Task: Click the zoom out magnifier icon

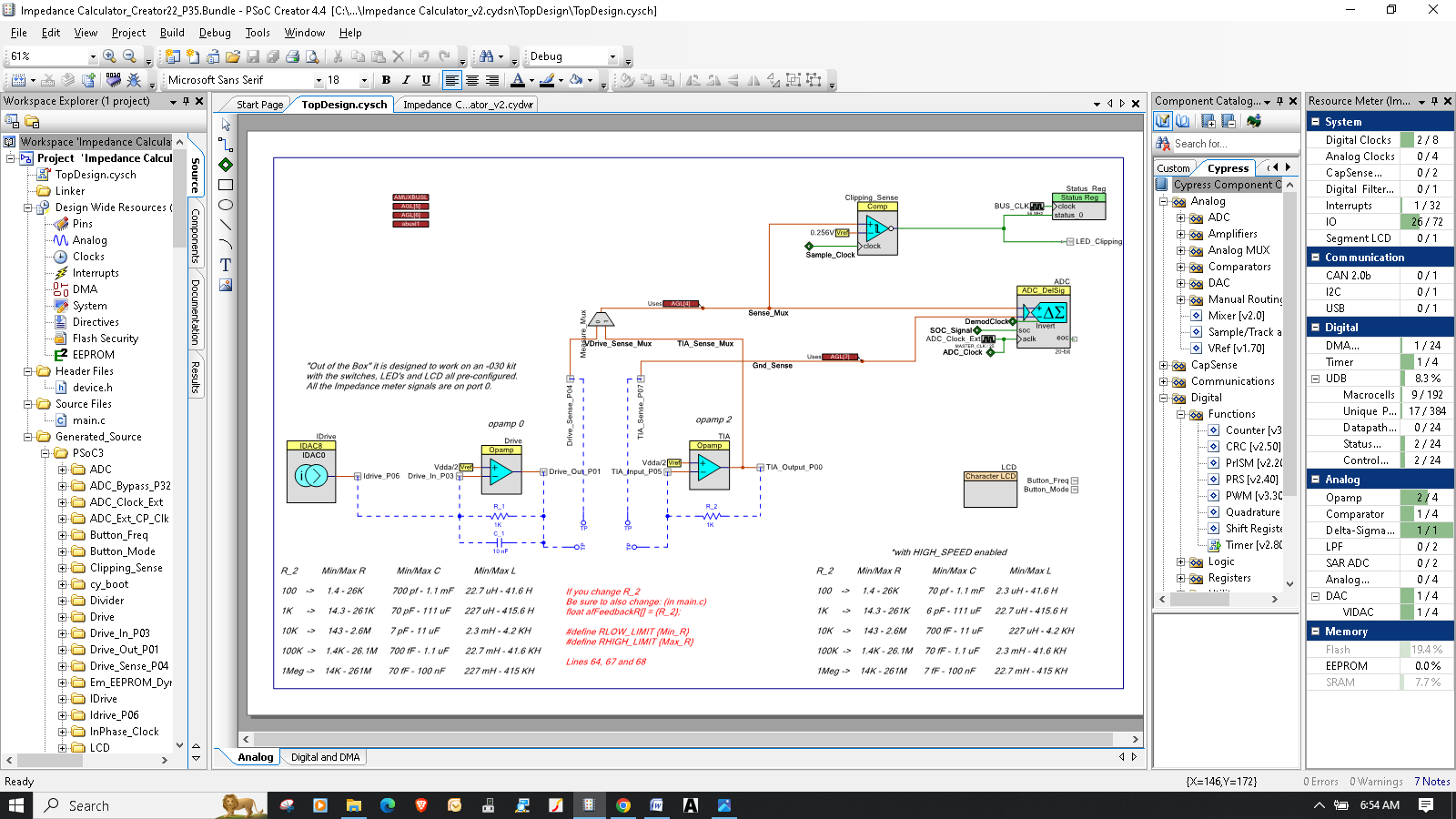Action: 130,56
